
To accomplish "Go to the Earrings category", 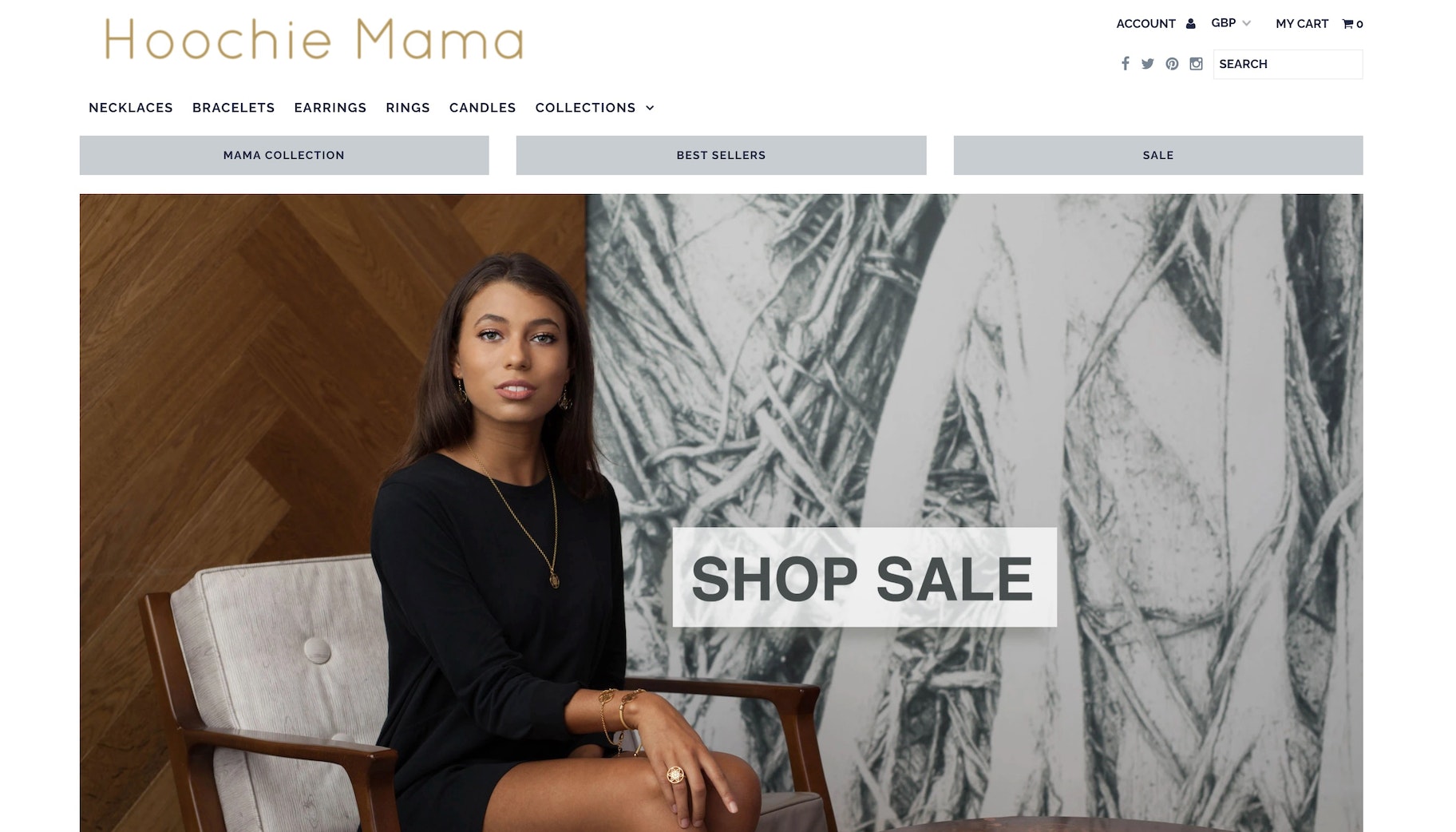I will pyautogui.click(x=330, y=108).
